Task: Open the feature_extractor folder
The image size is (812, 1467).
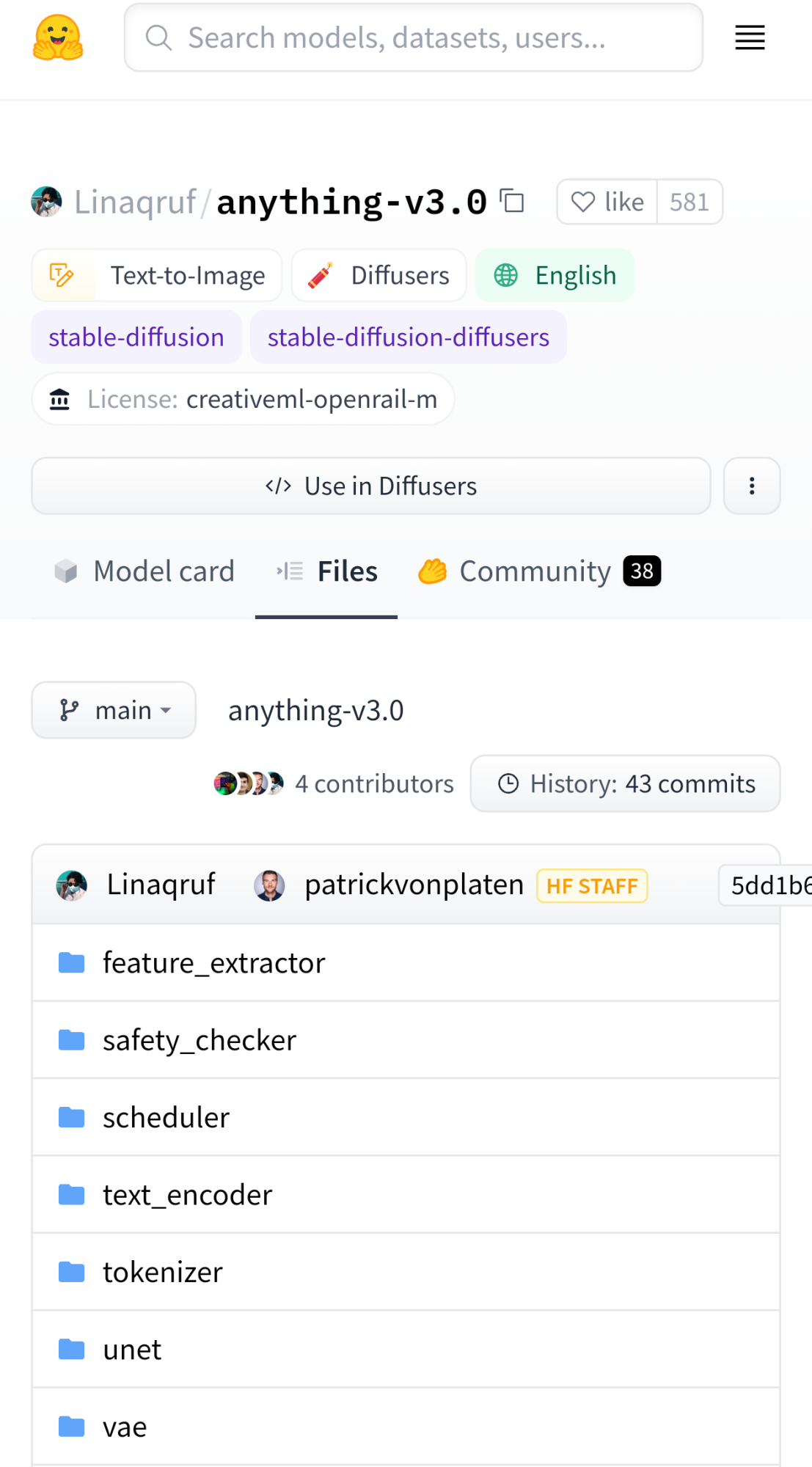Action: (213, 962)
